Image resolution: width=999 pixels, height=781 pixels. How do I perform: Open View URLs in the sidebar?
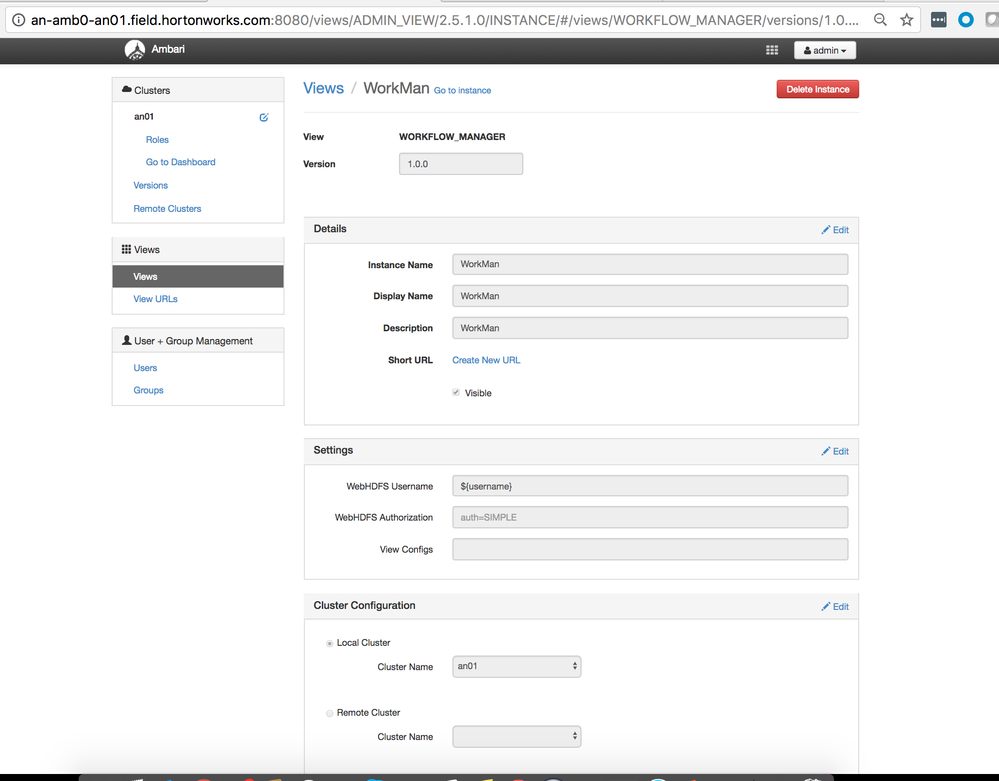click(155, 299)
